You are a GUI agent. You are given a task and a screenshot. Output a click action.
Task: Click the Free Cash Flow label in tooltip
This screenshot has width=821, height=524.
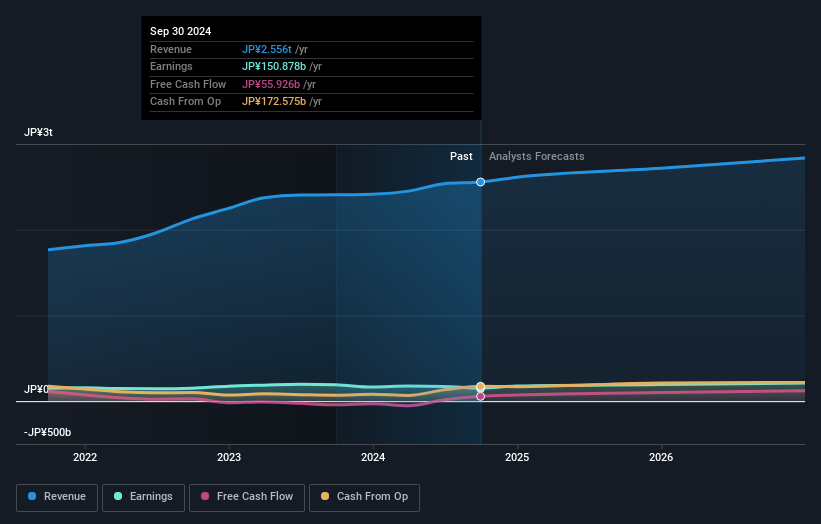tap(188, 84)
